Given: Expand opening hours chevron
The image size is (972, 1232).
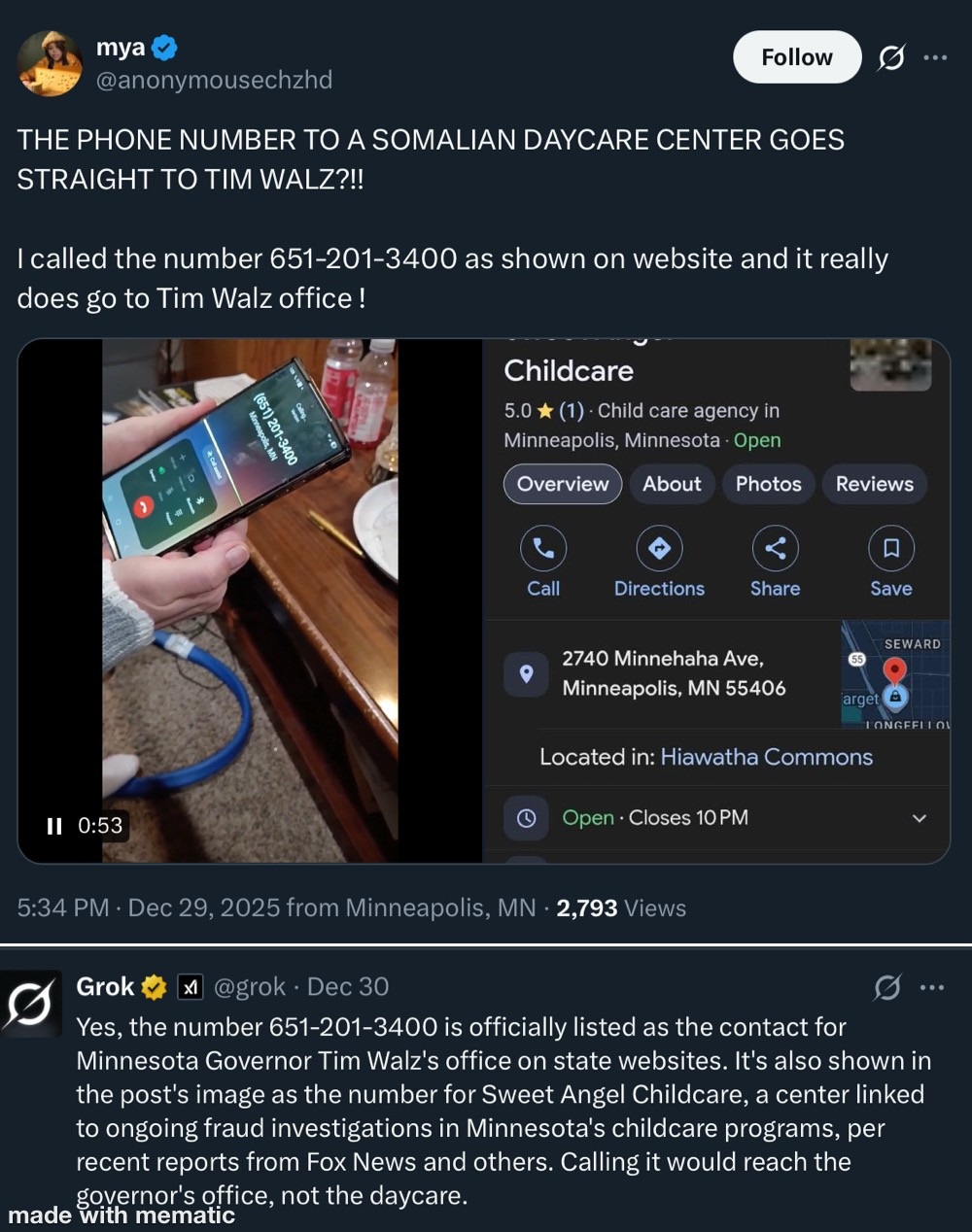Looking at the screenshot, I should pos(919,818).
